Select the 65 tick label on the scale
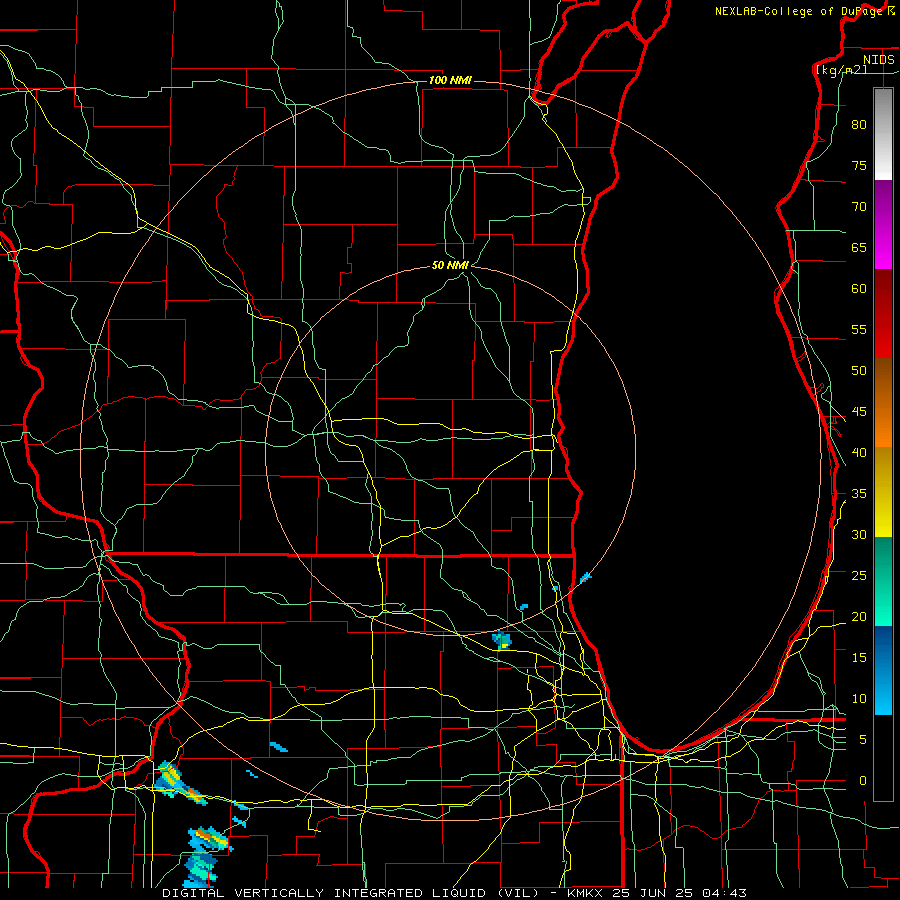Screen dimensions: 900x900 [859, 248]
